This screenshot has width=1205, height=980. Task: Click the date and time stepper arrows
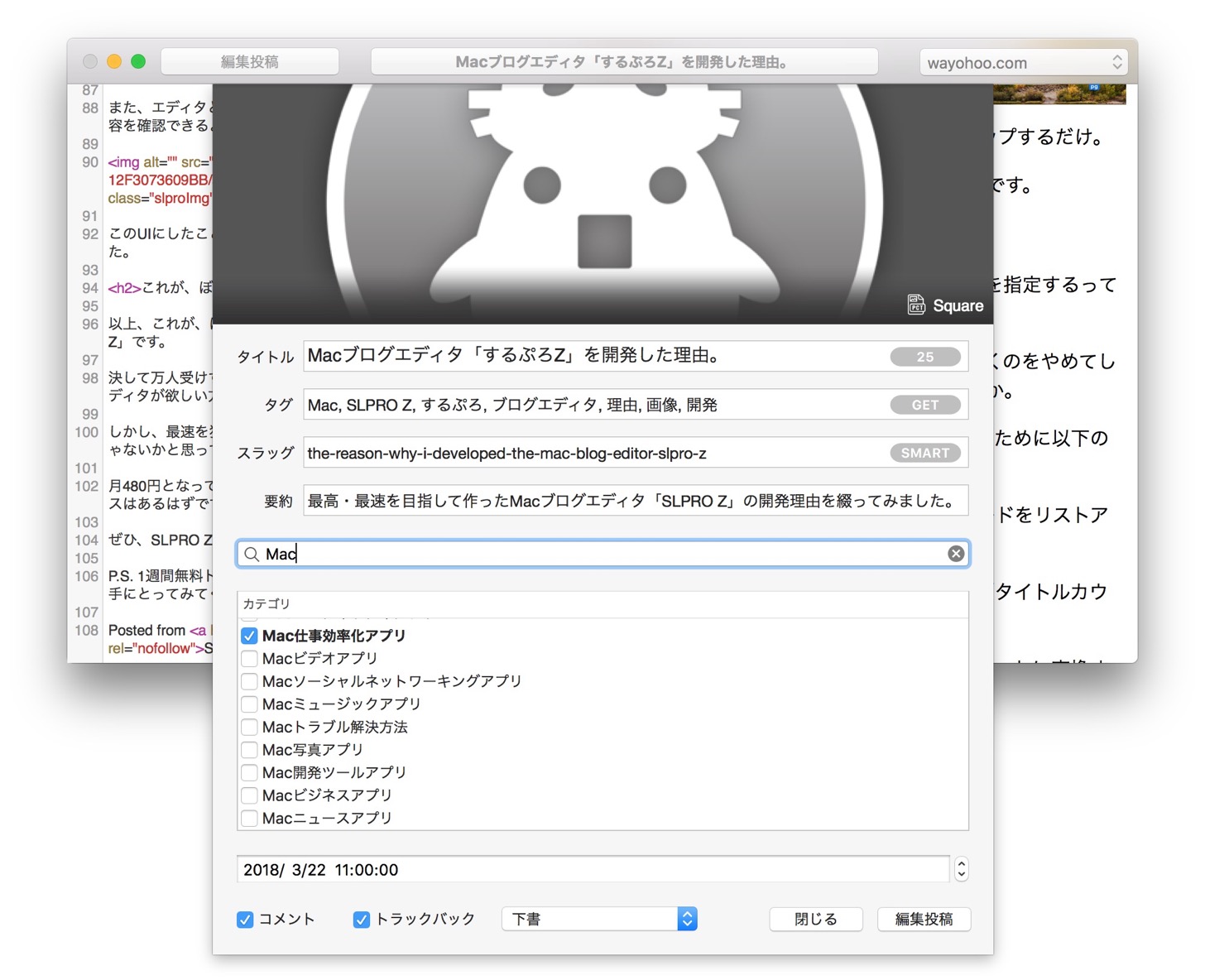pos(961,869)
